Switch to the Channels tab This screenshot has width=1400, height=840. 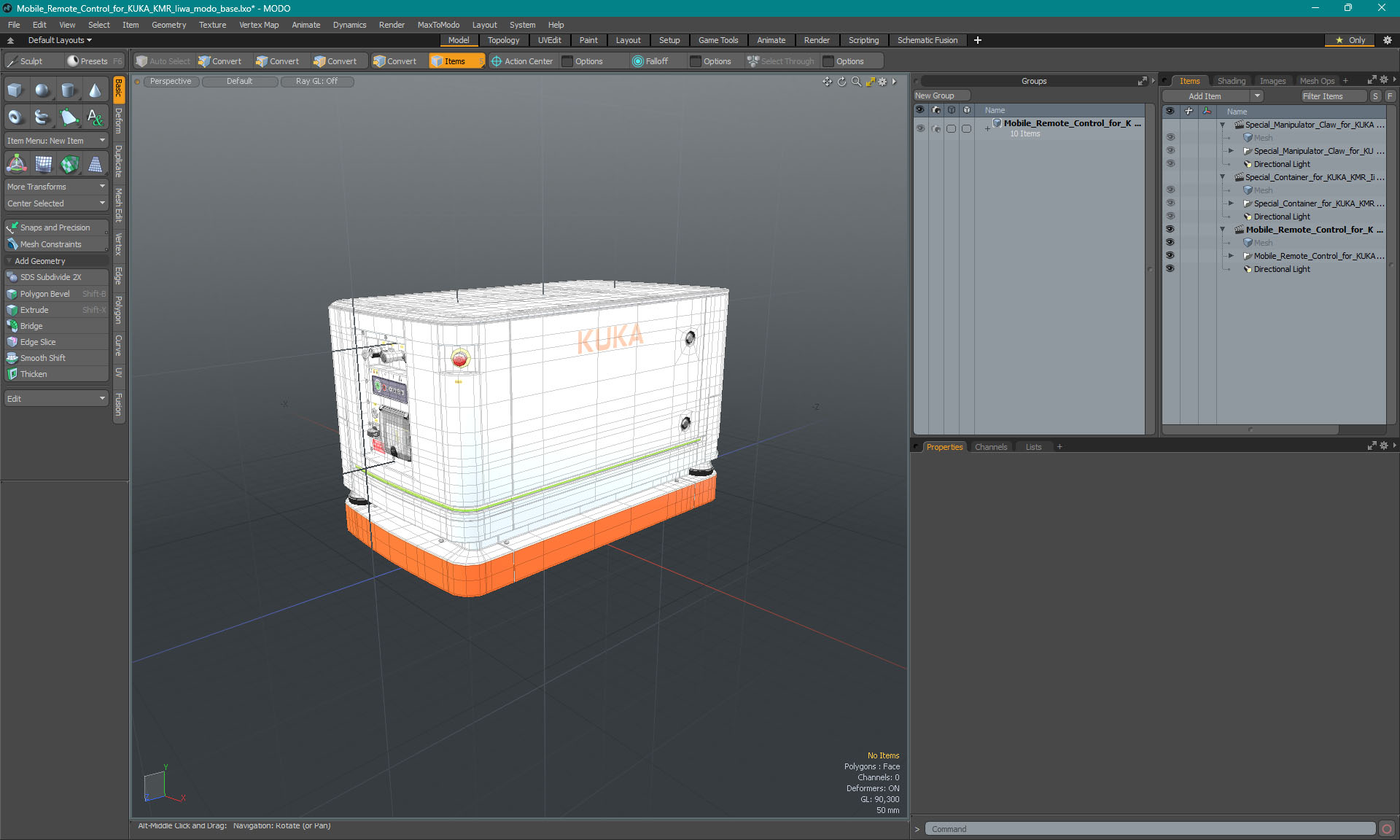click(x=991, y=447)
